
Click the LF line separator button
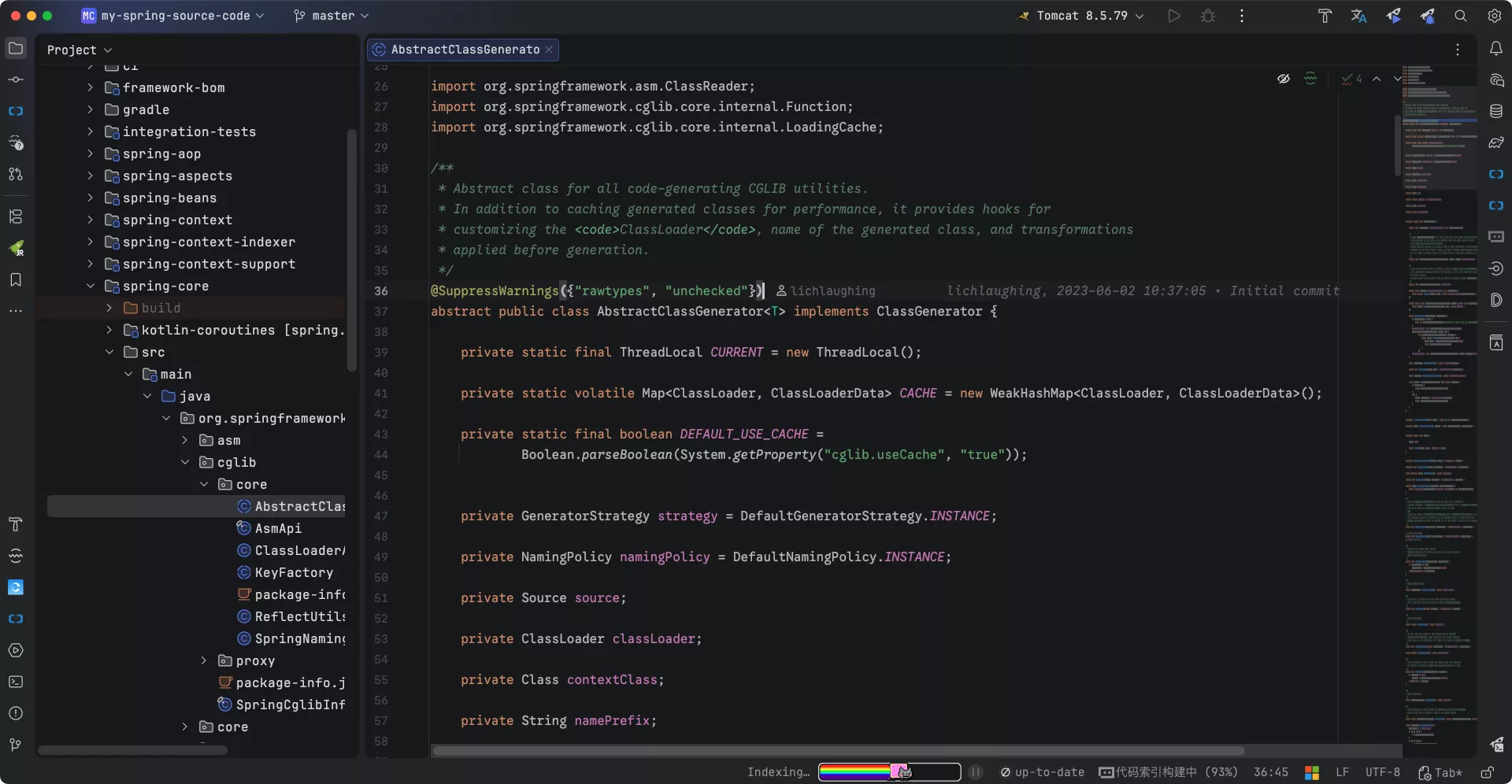[1342, 772]
